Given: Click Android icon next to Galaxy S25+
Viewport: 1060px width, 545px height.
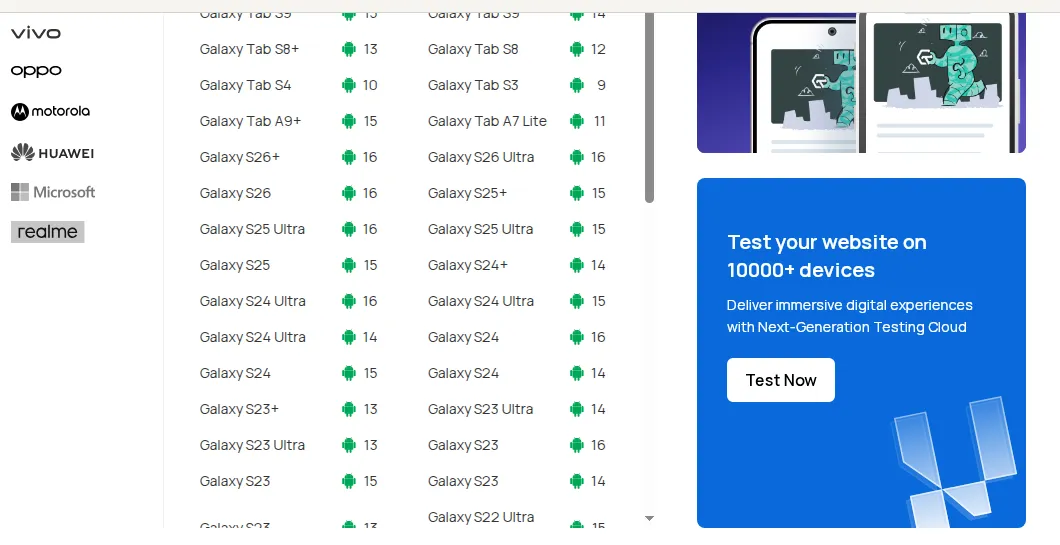Looking at the screenshot, I should tap(577, 193).
